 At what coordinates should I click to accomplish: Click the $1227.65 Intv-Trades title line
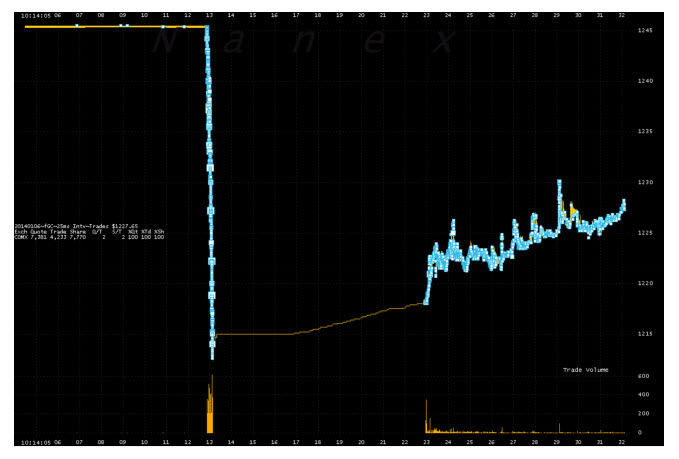(x=77, y=226)
